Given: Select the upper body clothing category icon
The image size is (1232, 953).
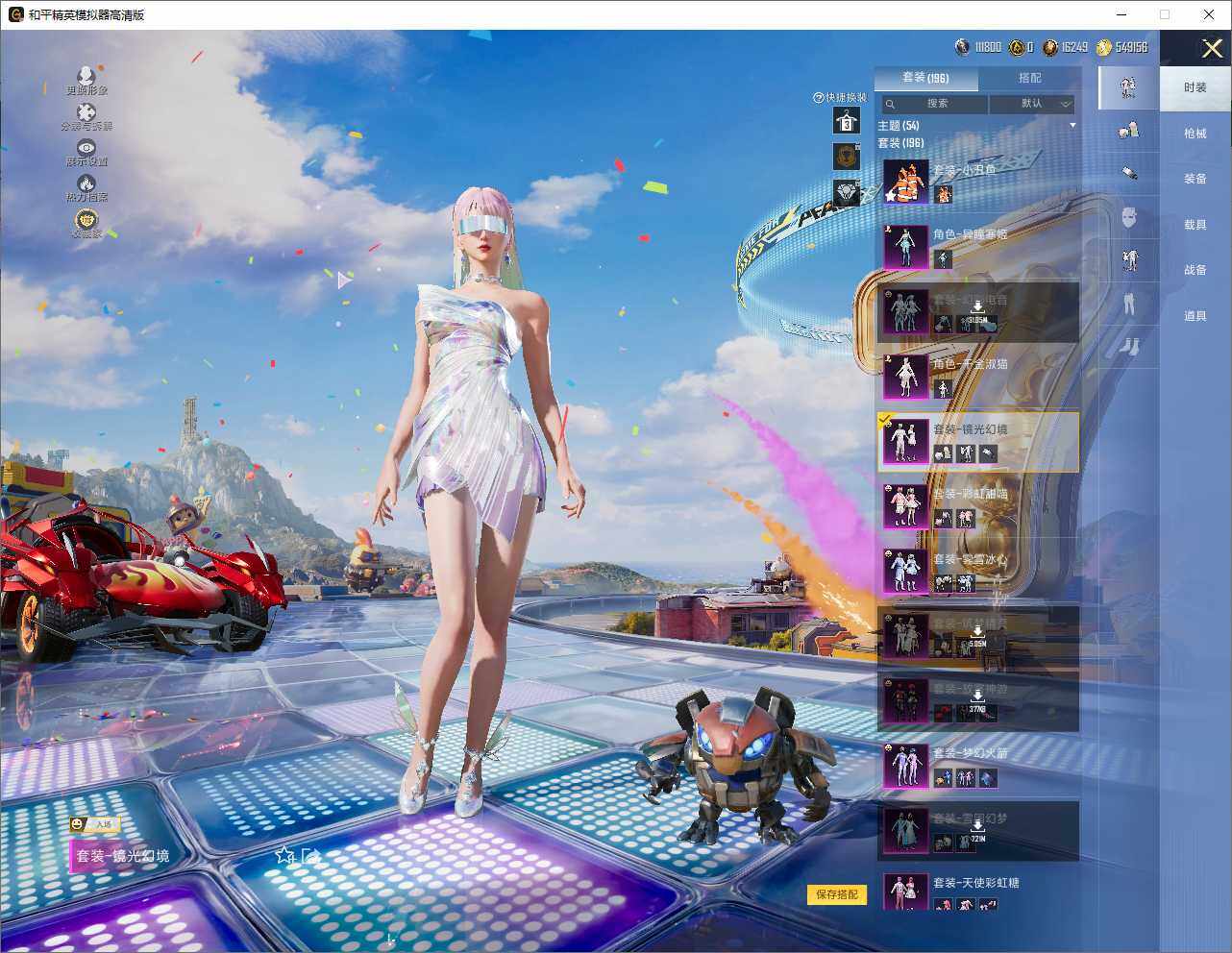Looking at the screenshot, I should (x=1128, y=259).
